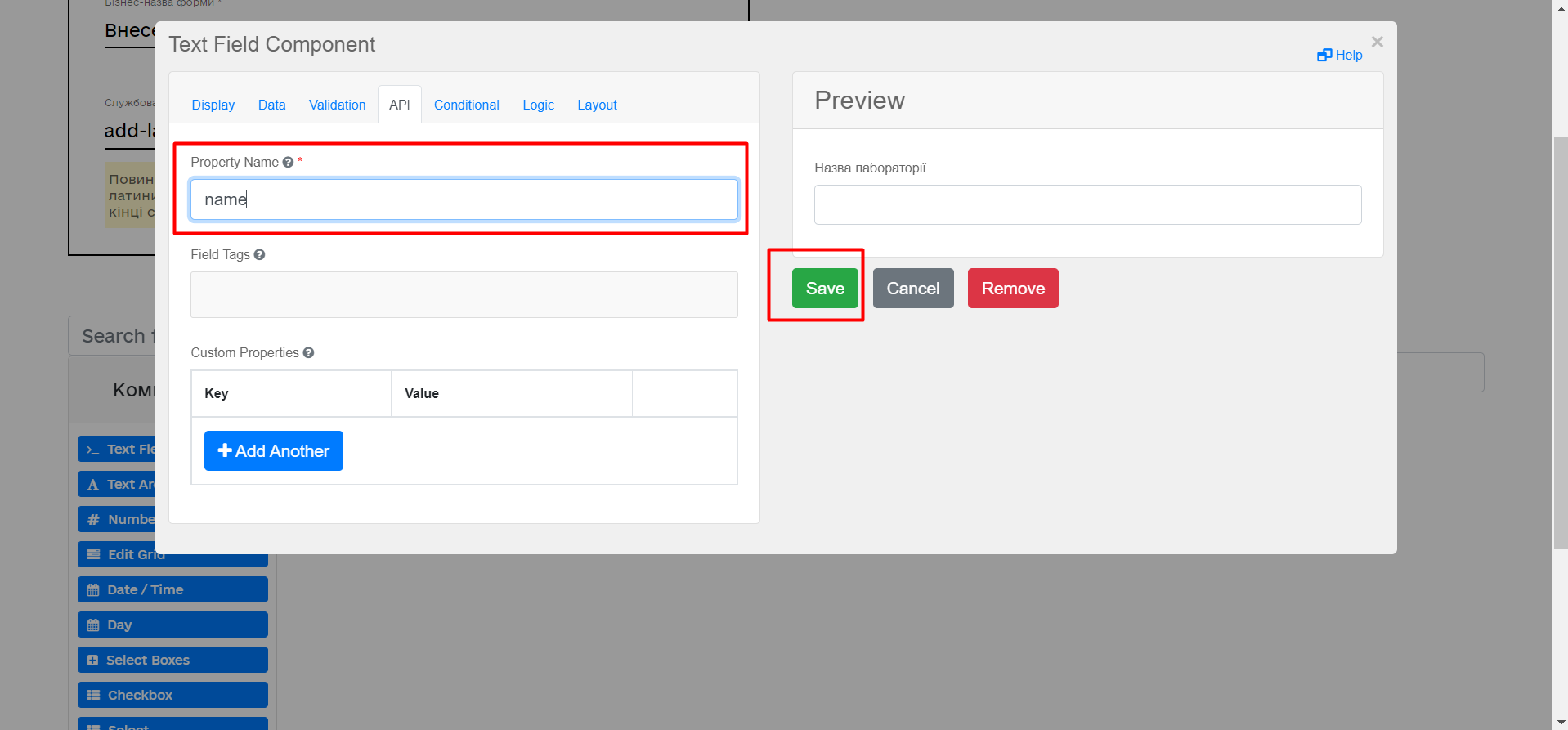Screen dimensions: 1568x730
Task: Click the Text Field terminal icon
Action: (x=92, y=450)
